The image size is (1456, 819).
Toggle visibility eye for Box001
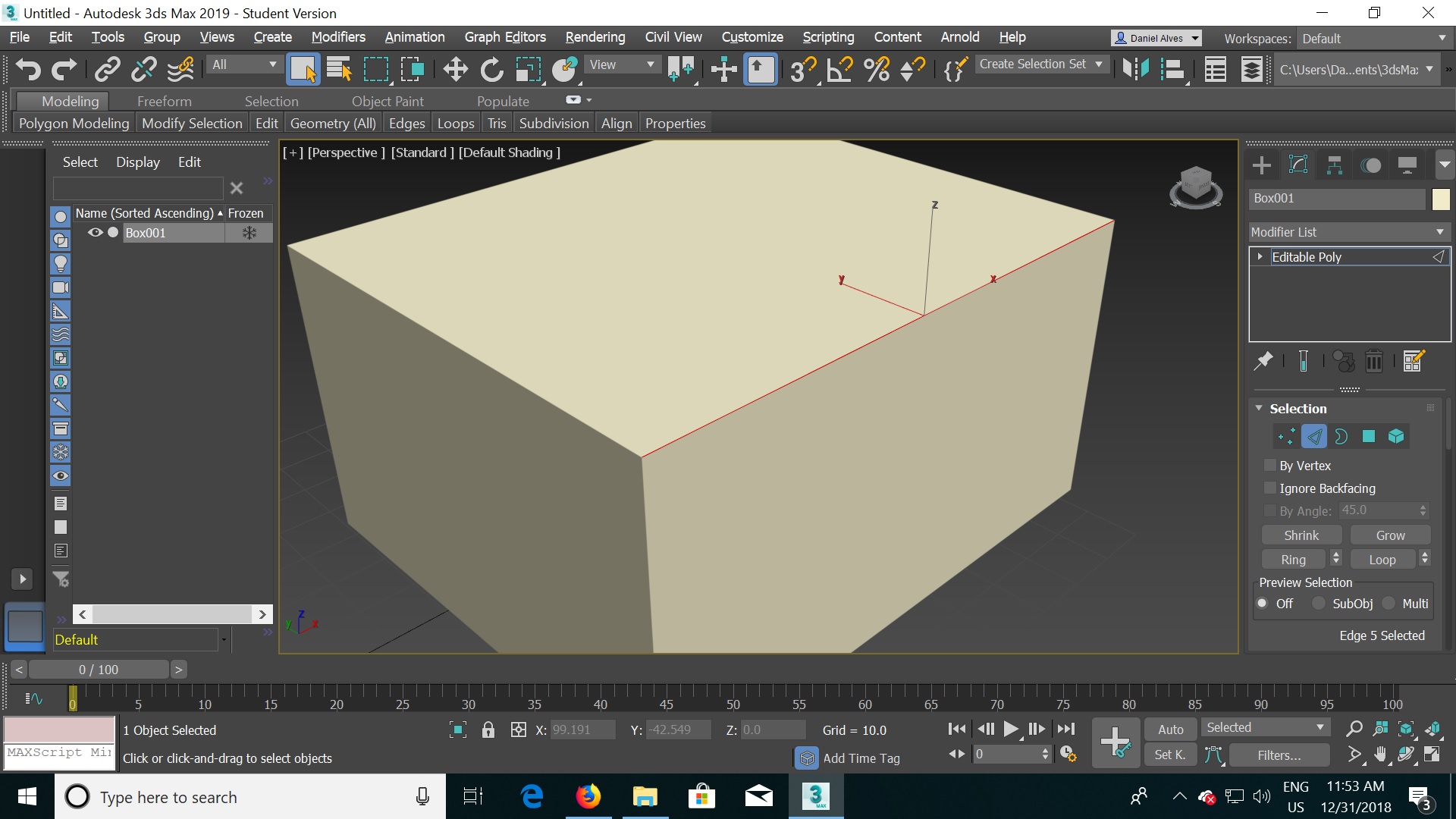pos(95,233)
